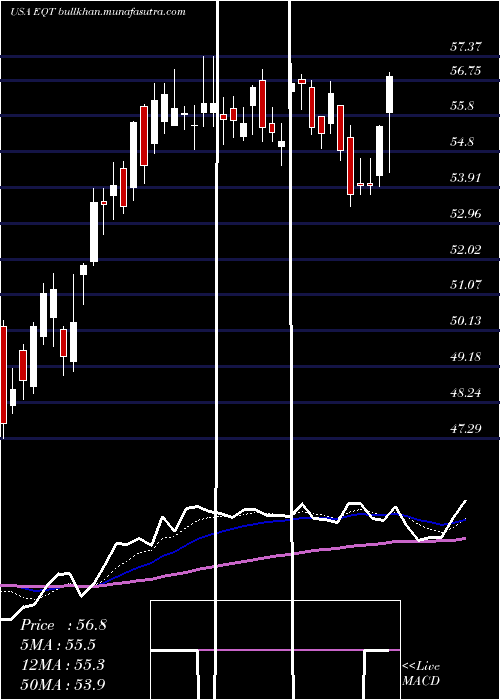500x700 pixels.
Task: Click the 56.75 price level label
Action: (466, 71)
